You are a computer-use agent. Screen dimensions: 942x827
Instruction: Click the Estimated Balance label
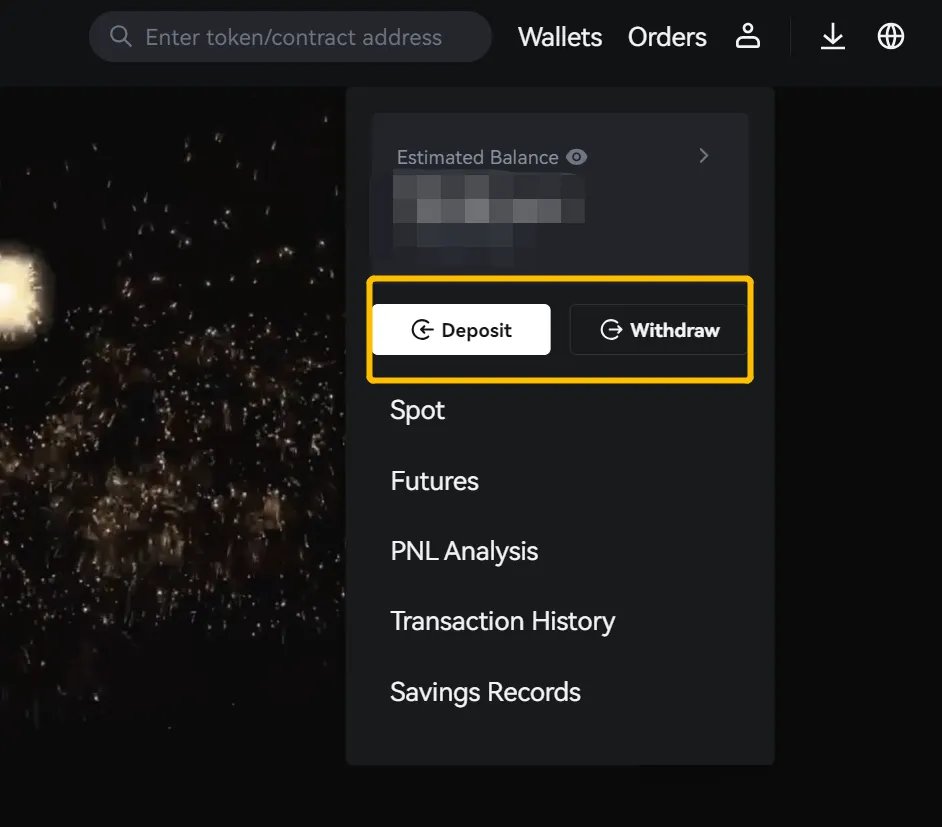477,157
